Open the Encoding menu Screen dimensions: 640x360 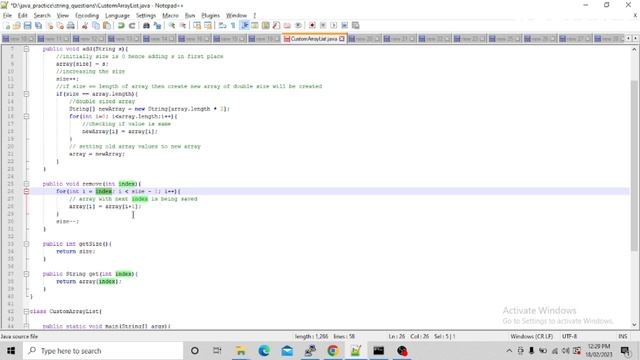87,16
